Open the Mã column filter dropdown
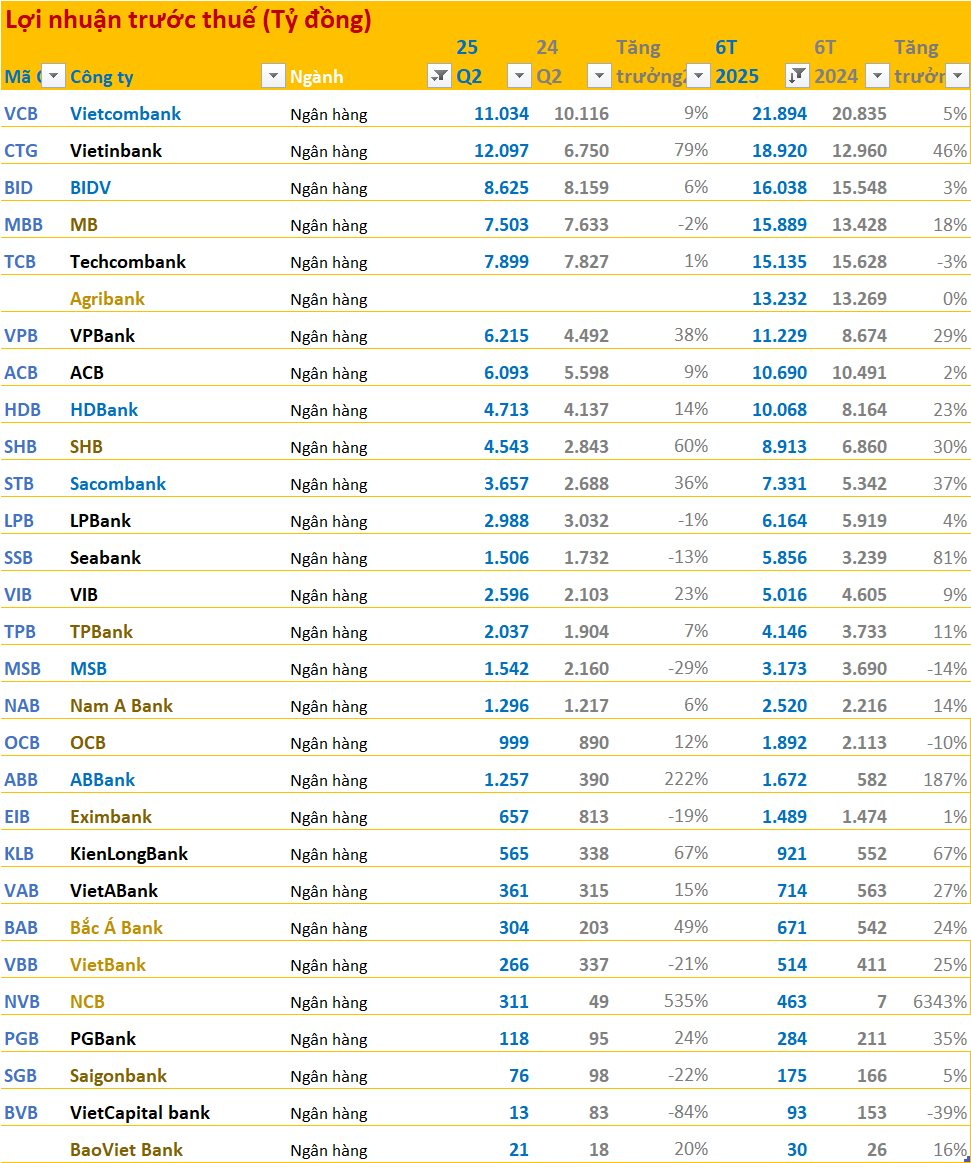Viewport: 971px width, 1163px height. [x=54, y=76]
